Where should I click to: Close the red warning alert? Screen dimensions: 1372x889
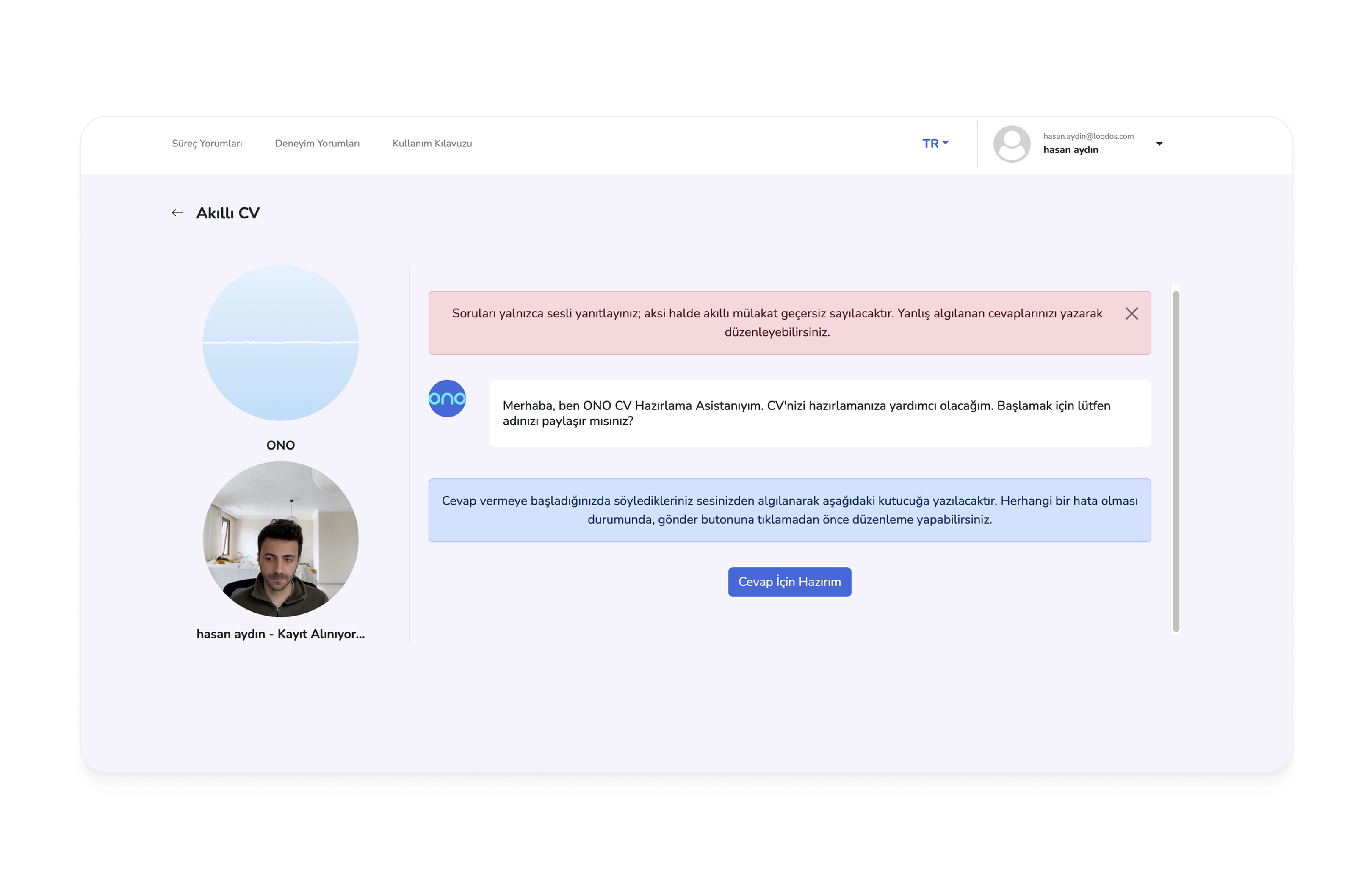(x=1131, y=313)
